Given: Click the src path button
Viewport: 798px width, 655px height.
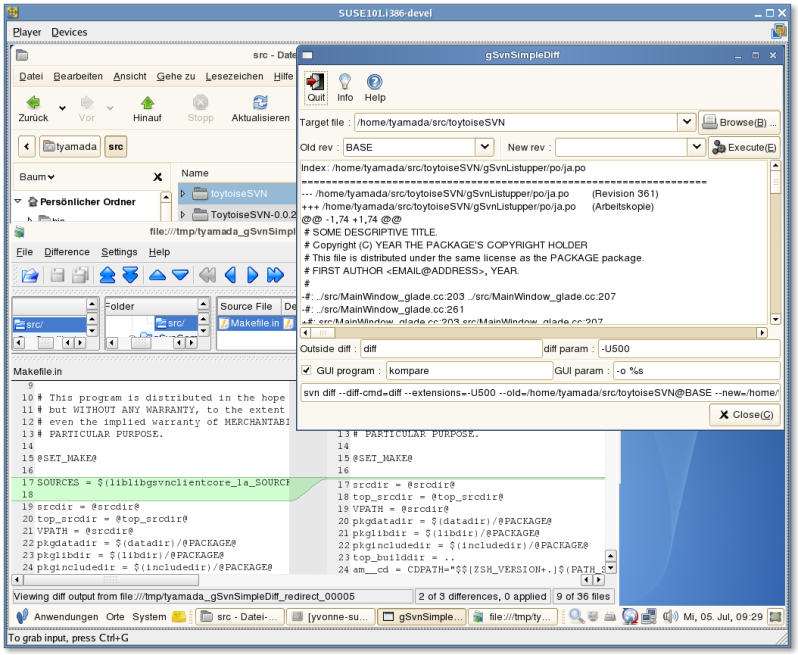Looking at the screenshot, I should pos(116,147).
